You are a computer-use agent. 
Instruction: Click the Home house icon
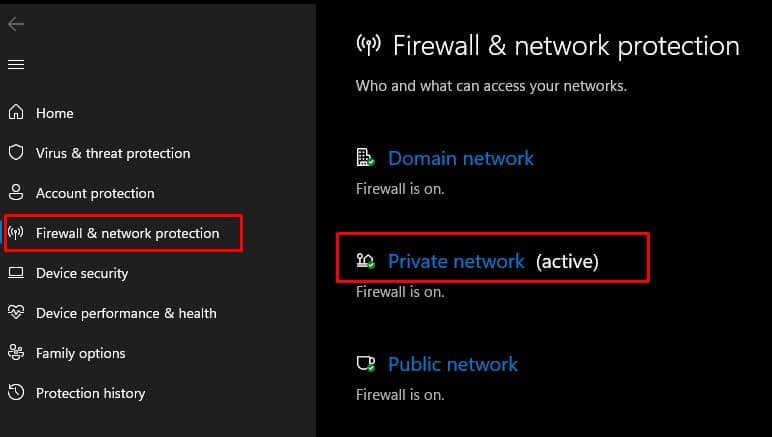[16, 112]
